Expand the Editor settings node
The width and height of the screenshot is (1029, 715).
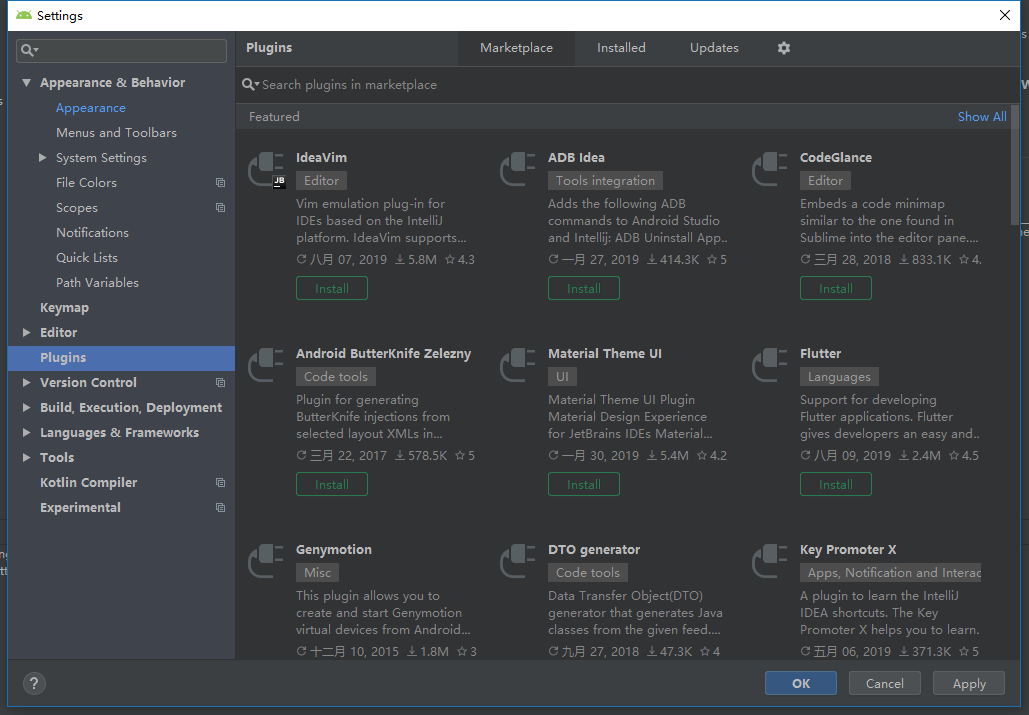26,333
